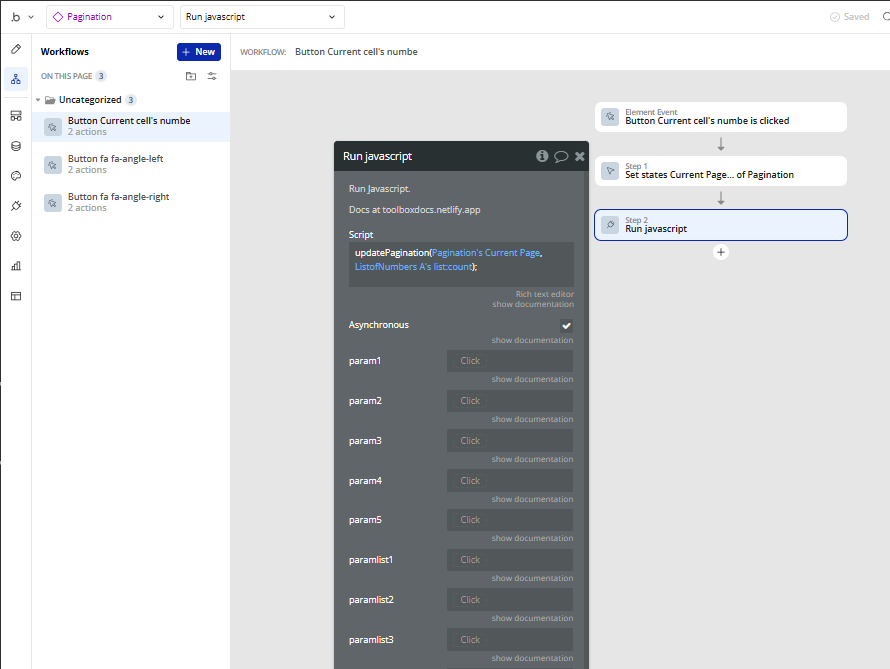Open the Settings tab gear icon
The width and height of the screenshot is (890, 669).
point(16,236)
